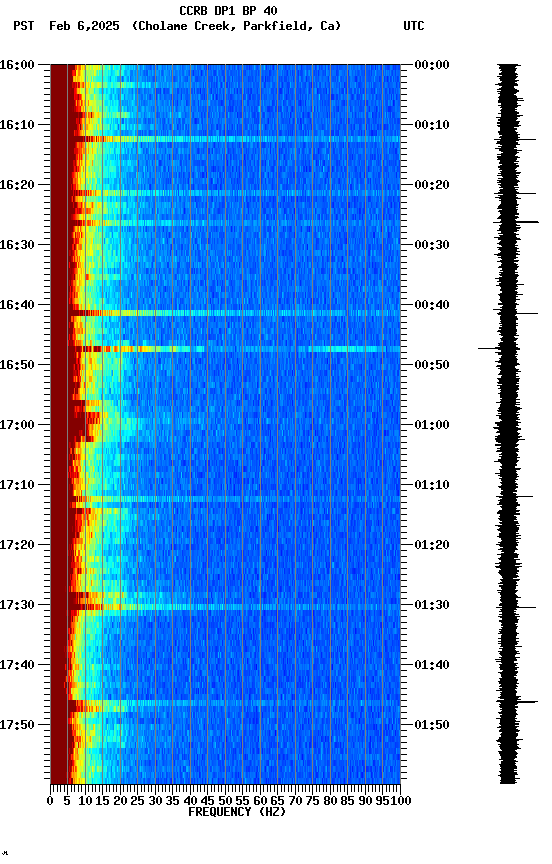Click the "80" frequency tick label

[x=330, y=801]
